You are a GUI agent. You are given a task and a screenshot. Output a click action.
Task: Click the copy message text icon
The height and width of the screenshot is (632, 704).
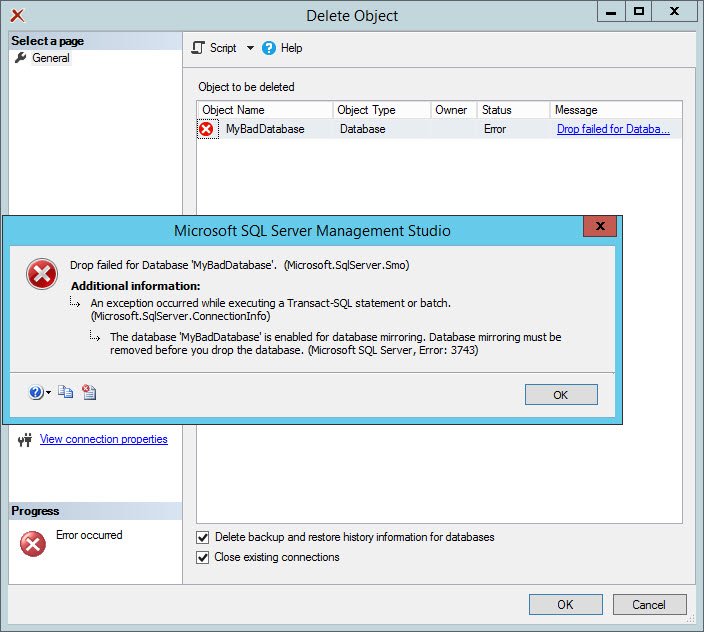pyautogui.click(x=66, y=392)
